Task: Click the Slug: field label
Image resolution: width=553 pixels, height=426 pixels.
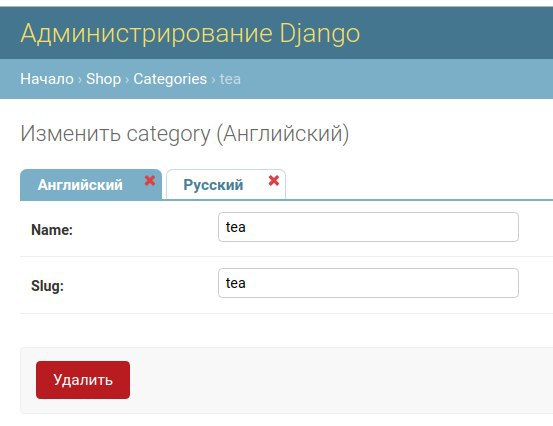Action: tap(47, 286)
